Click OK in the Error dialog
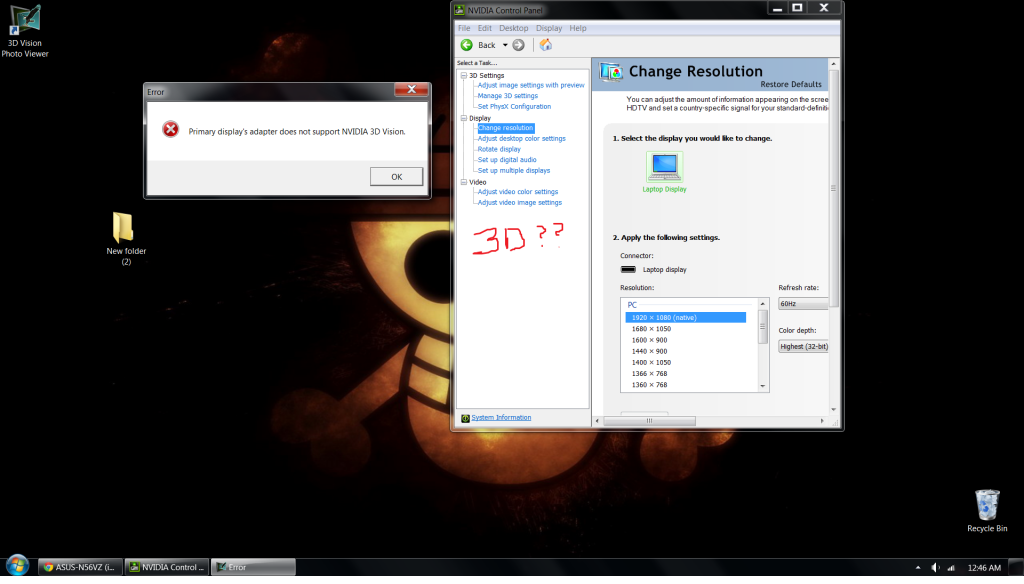This screenshot has height=584, width=1024. [396, 176]
